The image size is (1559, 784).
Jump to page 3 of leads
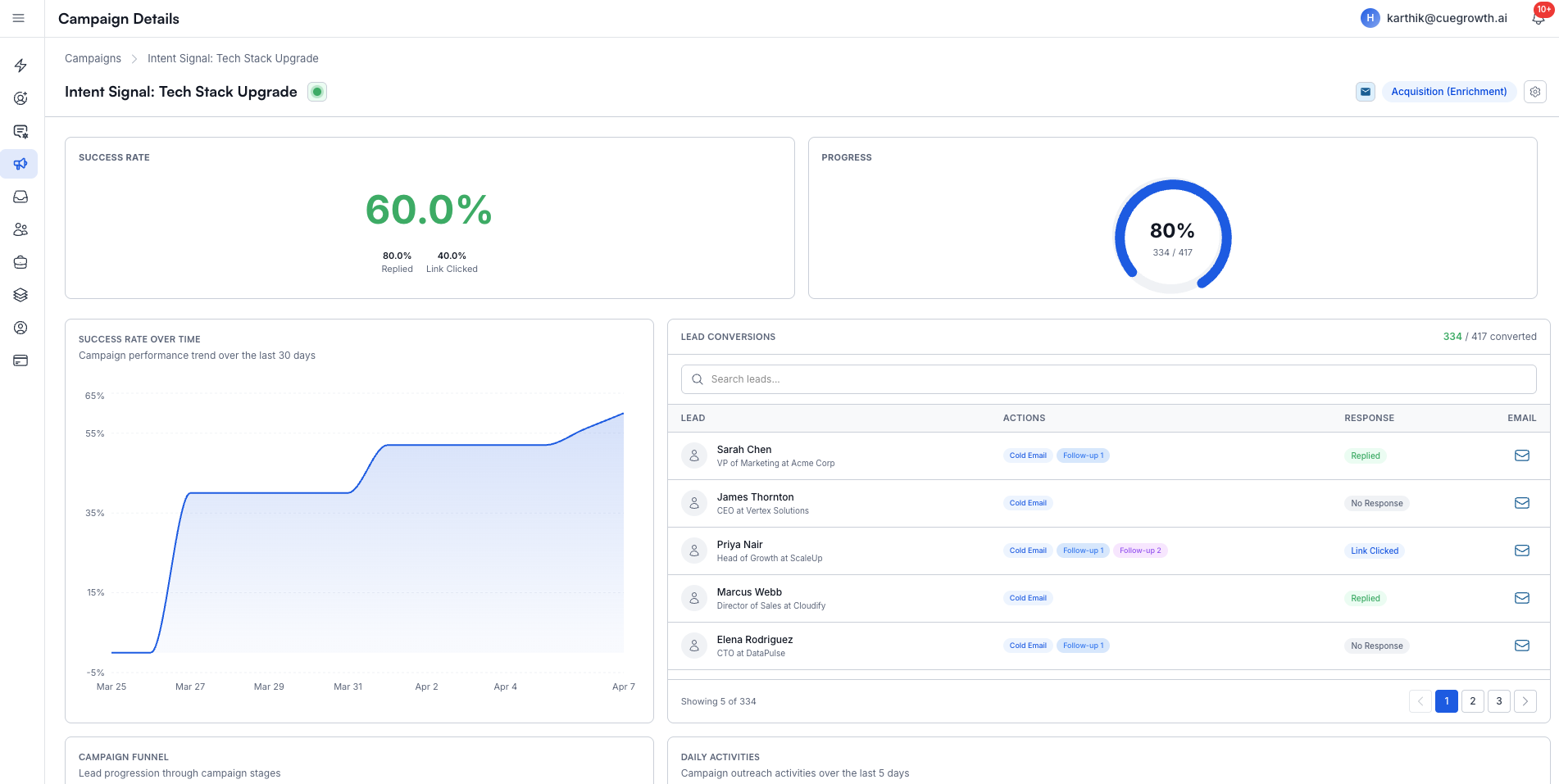1498,701
